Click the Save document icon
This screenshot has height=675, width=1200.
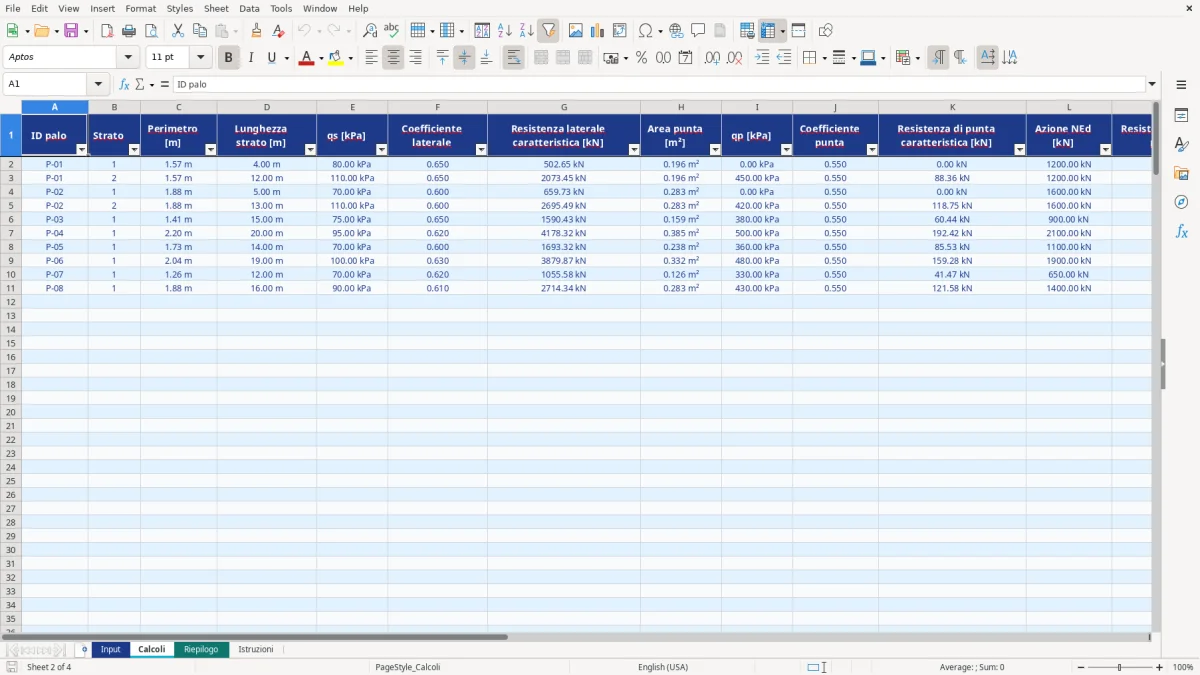click(x=71, y=31)
